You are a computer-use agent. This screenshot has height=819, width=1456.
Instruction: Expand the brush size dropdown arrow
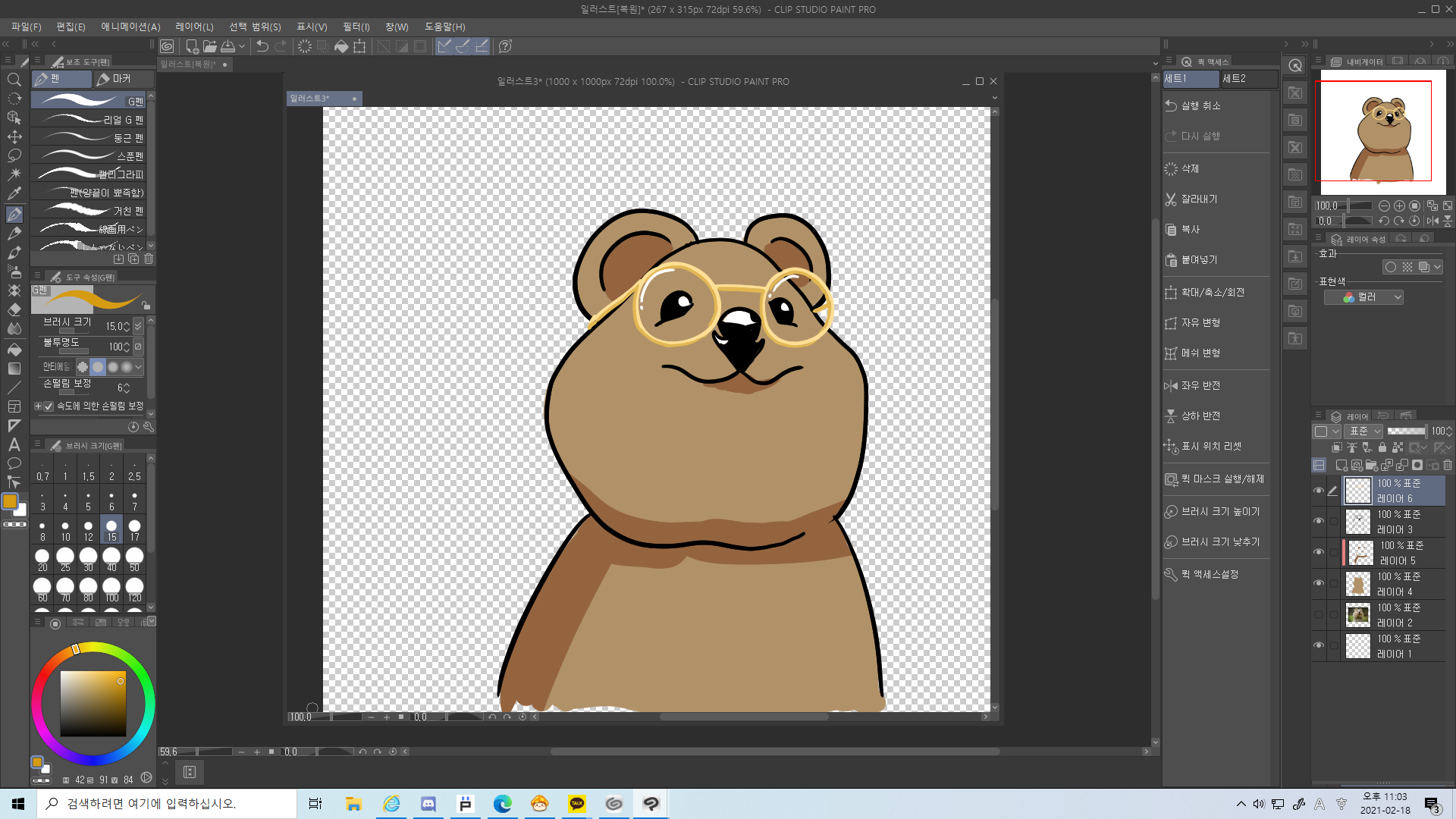[x=138, y=326]
